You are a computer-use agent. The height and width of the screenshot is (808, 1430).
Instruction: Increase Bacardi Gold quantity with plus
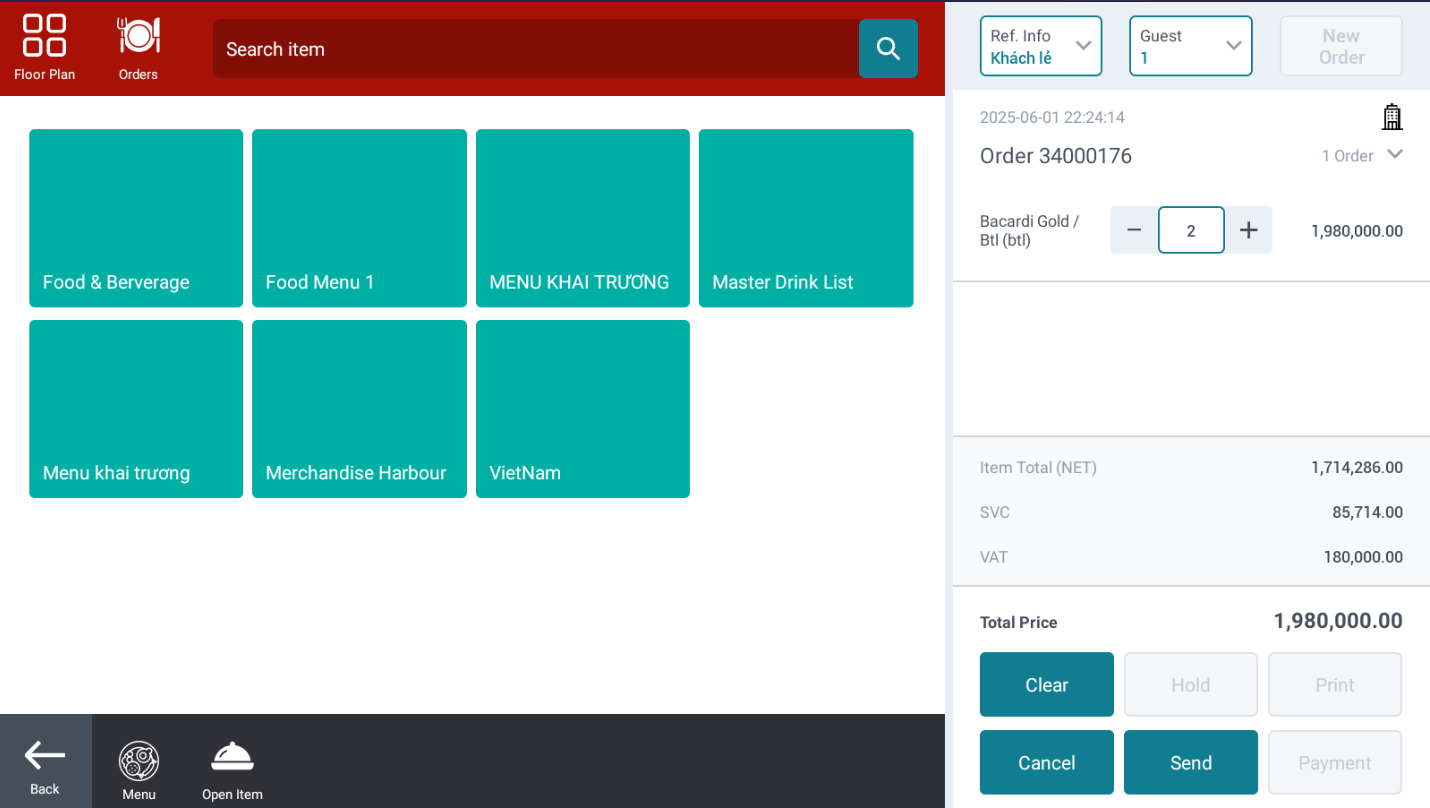point(1248,230)
